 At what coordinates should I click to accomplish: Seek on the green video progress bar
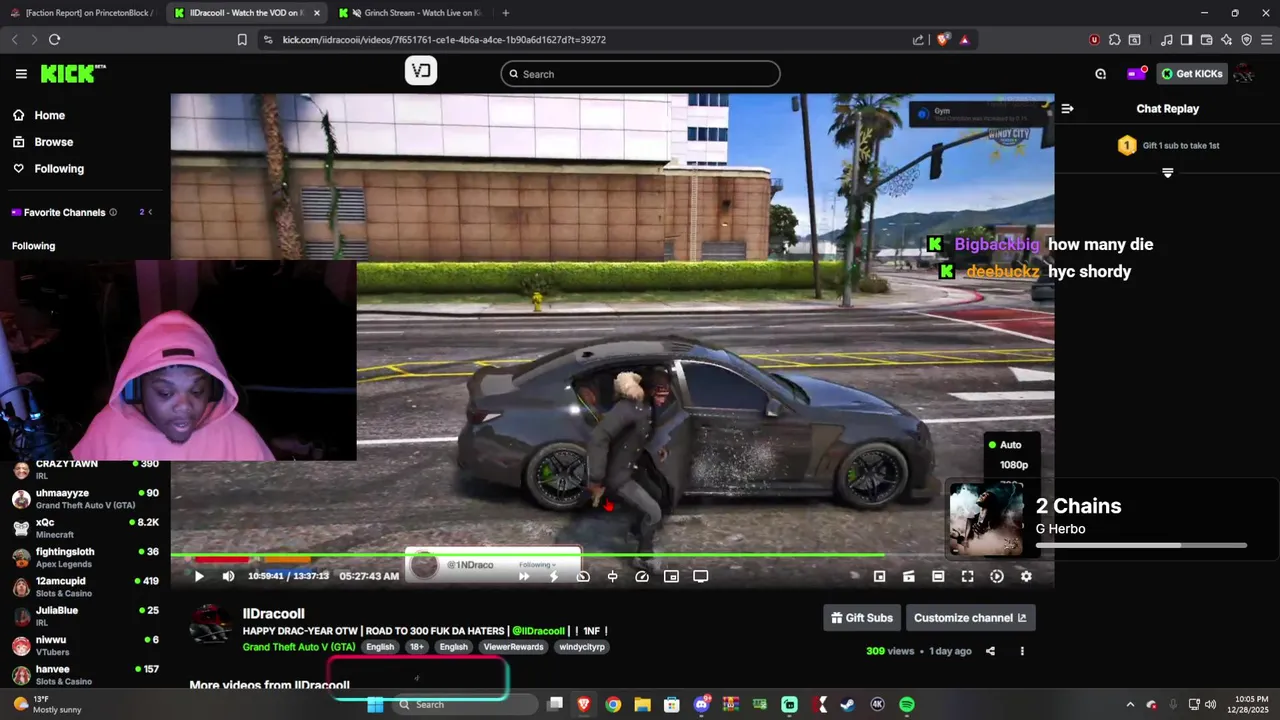[527, 555]
